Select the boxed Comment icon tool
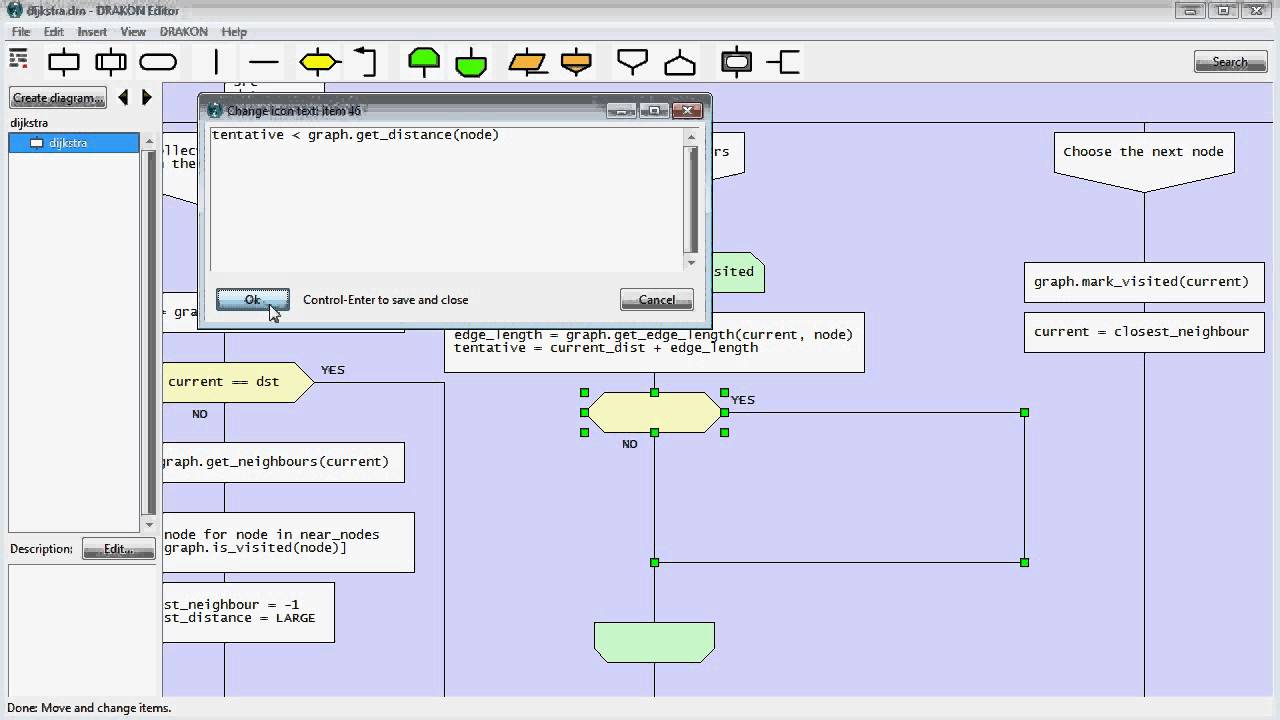Image resolution: width=1280 pixels, height=720 pixels. [737, 62]
